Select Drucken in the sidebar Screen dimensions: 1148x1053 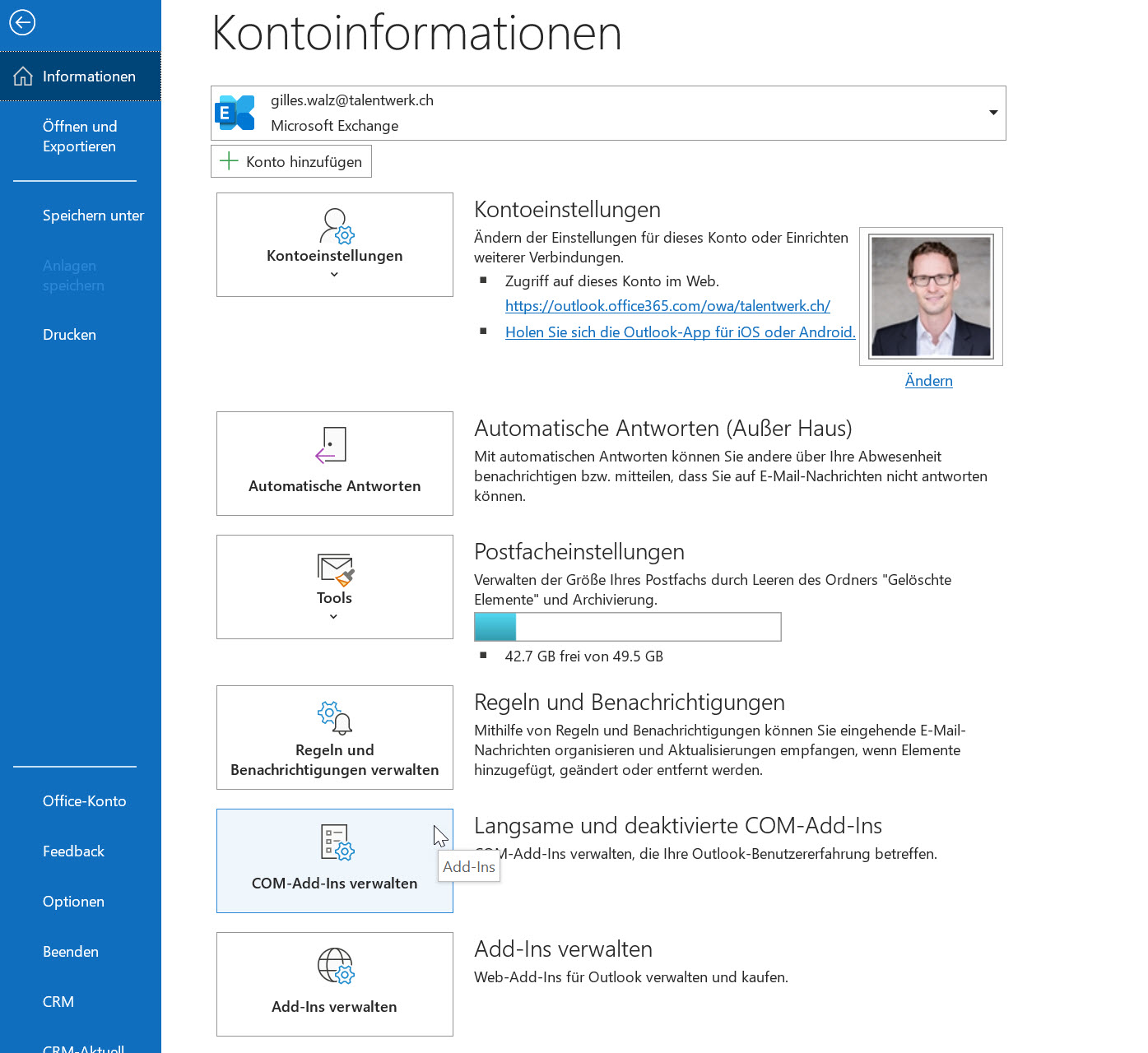[69, 335]
